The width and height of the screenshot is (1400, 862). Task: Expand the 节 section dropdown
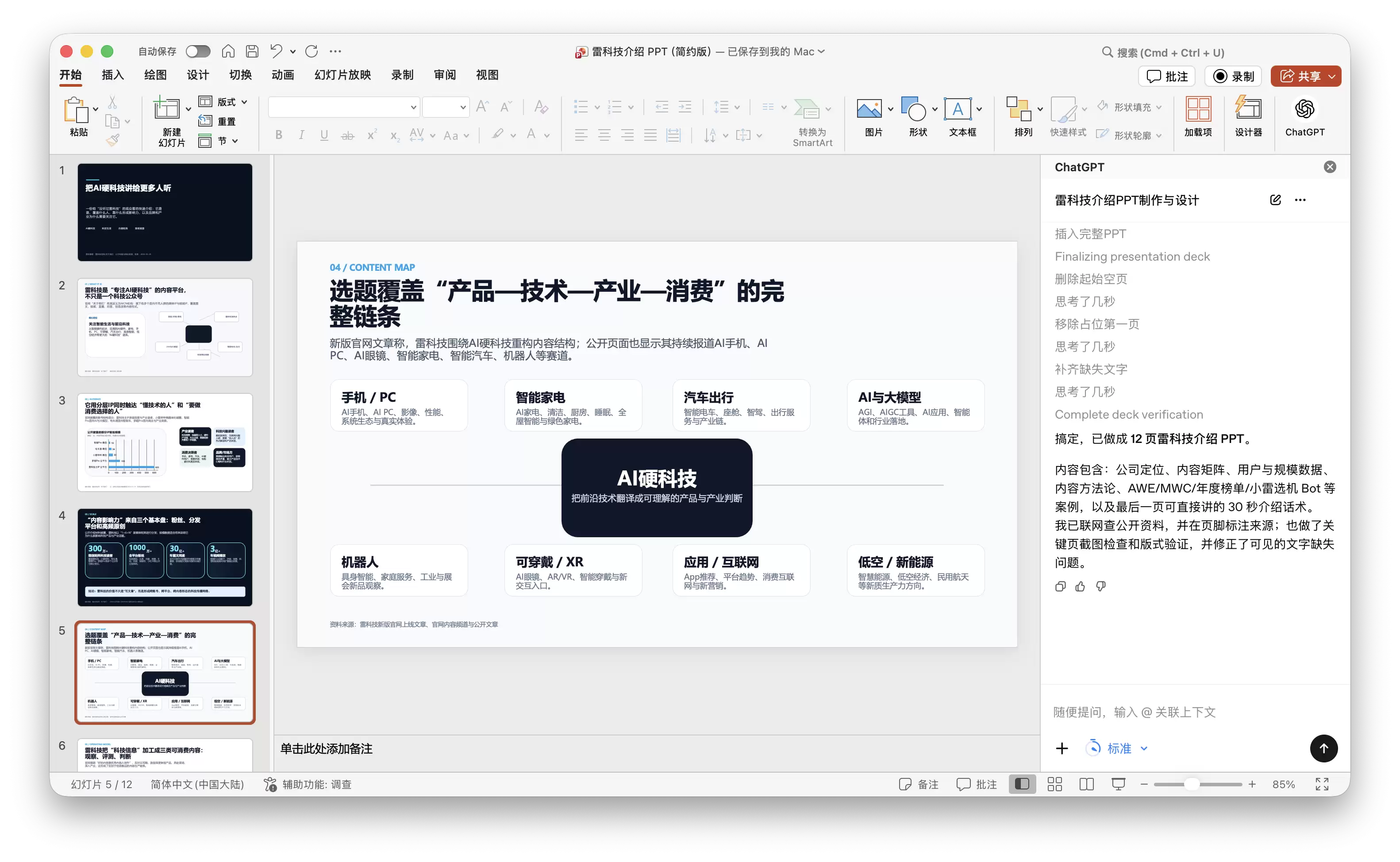pos(235,141)
